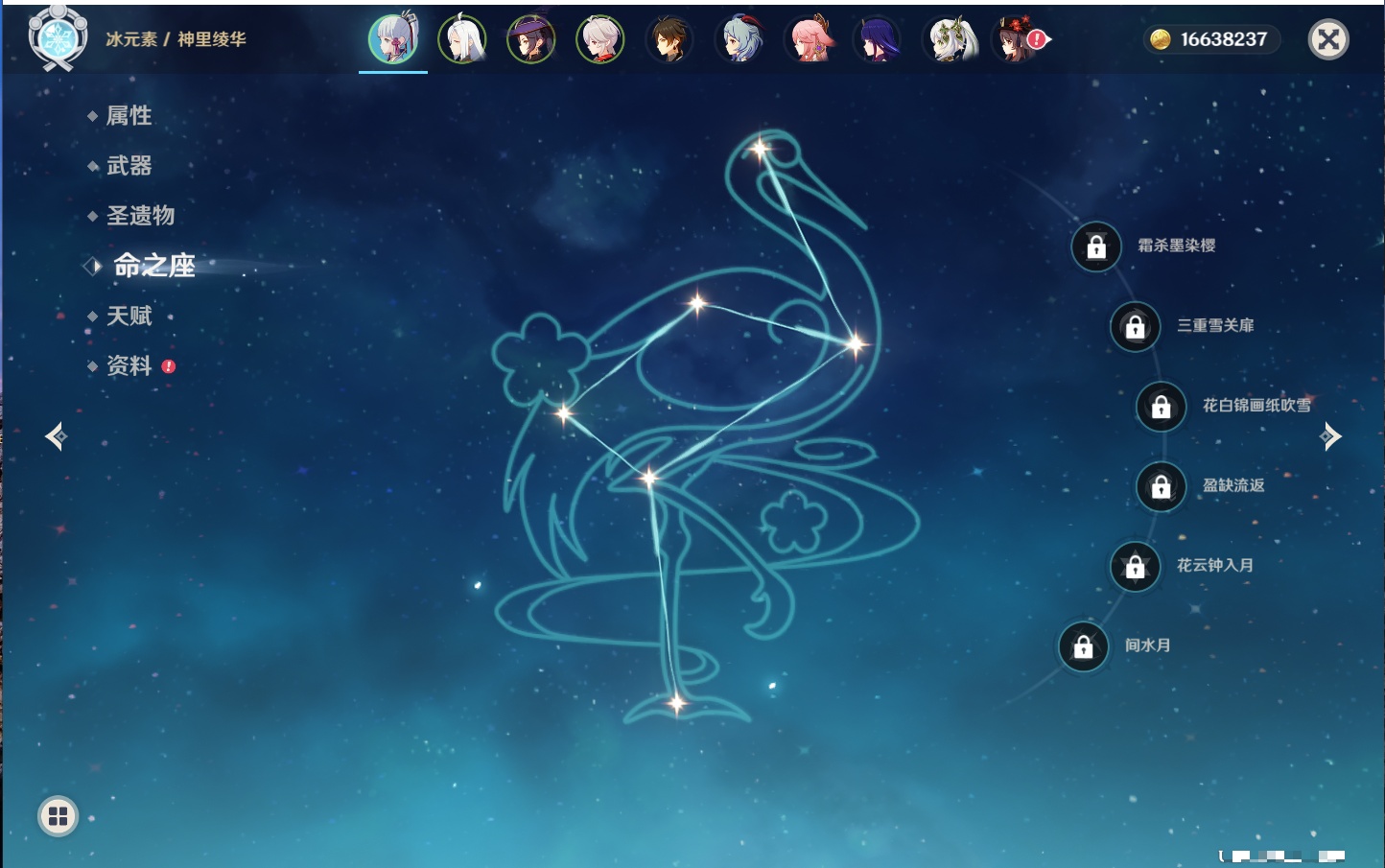Open the 武器 weapon page
Screen dimensions: 1385x868
pyautogui.click(x=129, y=166)
